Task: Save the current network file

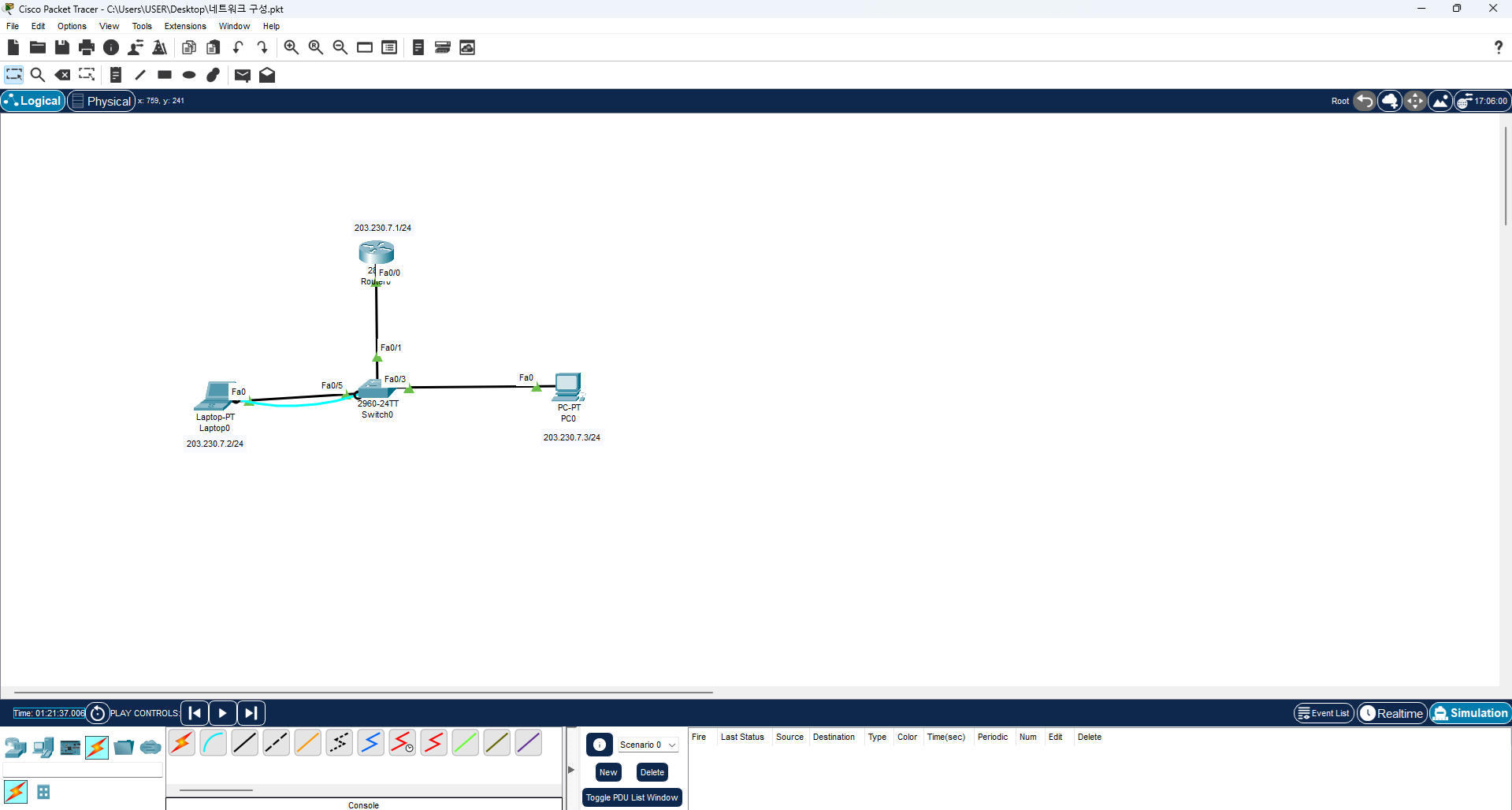Action: click(62, 47)
